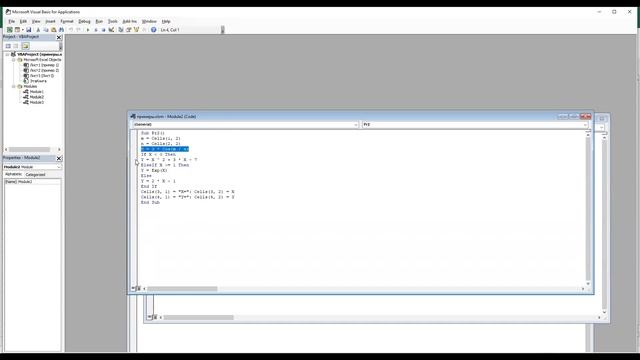Select Module3 in the project tree
Screen dimensions: 640x360
tap(36, 102)
